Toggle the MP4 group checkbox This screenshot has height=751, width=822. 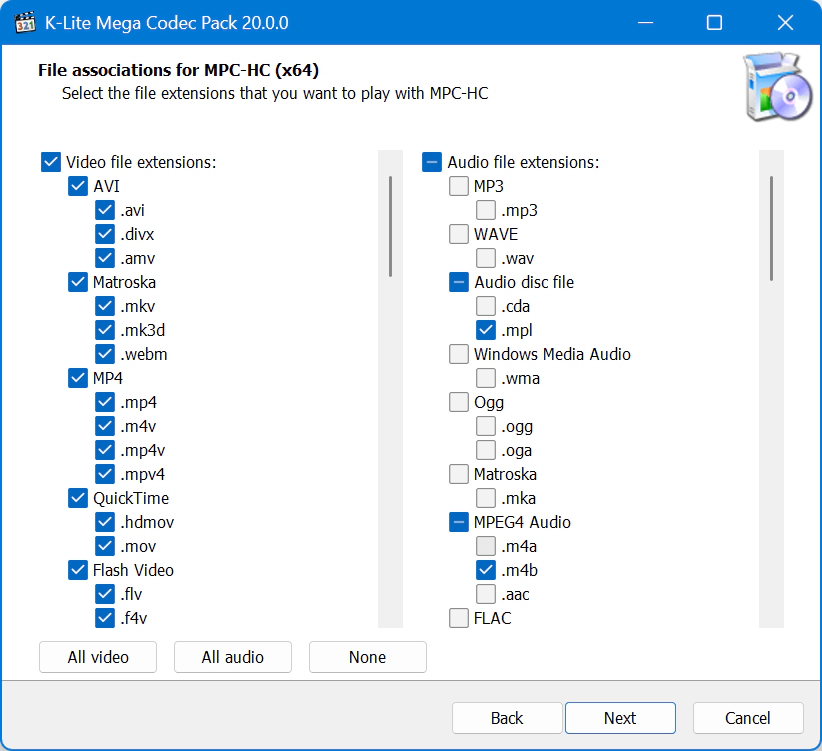point(78,378)
